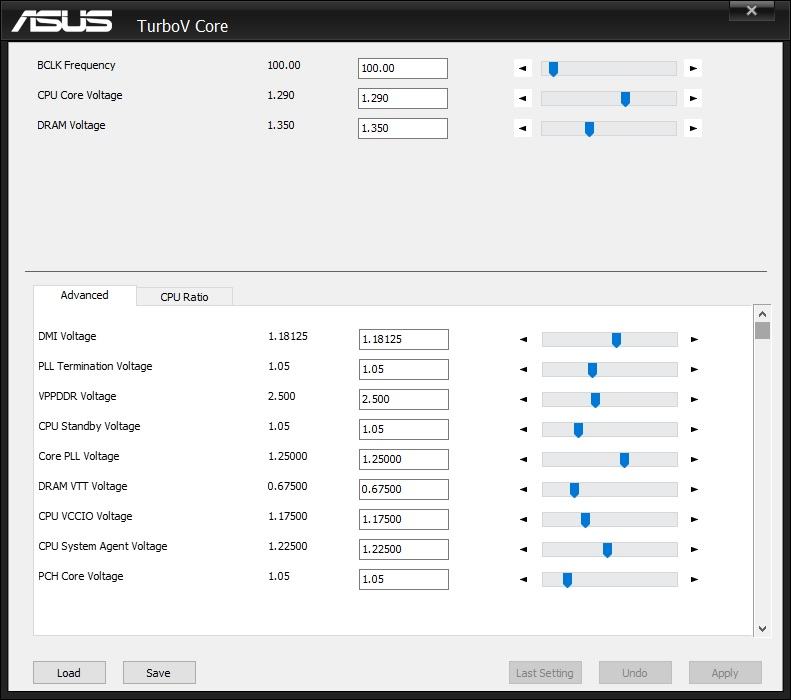
Task: Decrease DMI Voltage with left arrow
Action: click(x=524, y=339)
